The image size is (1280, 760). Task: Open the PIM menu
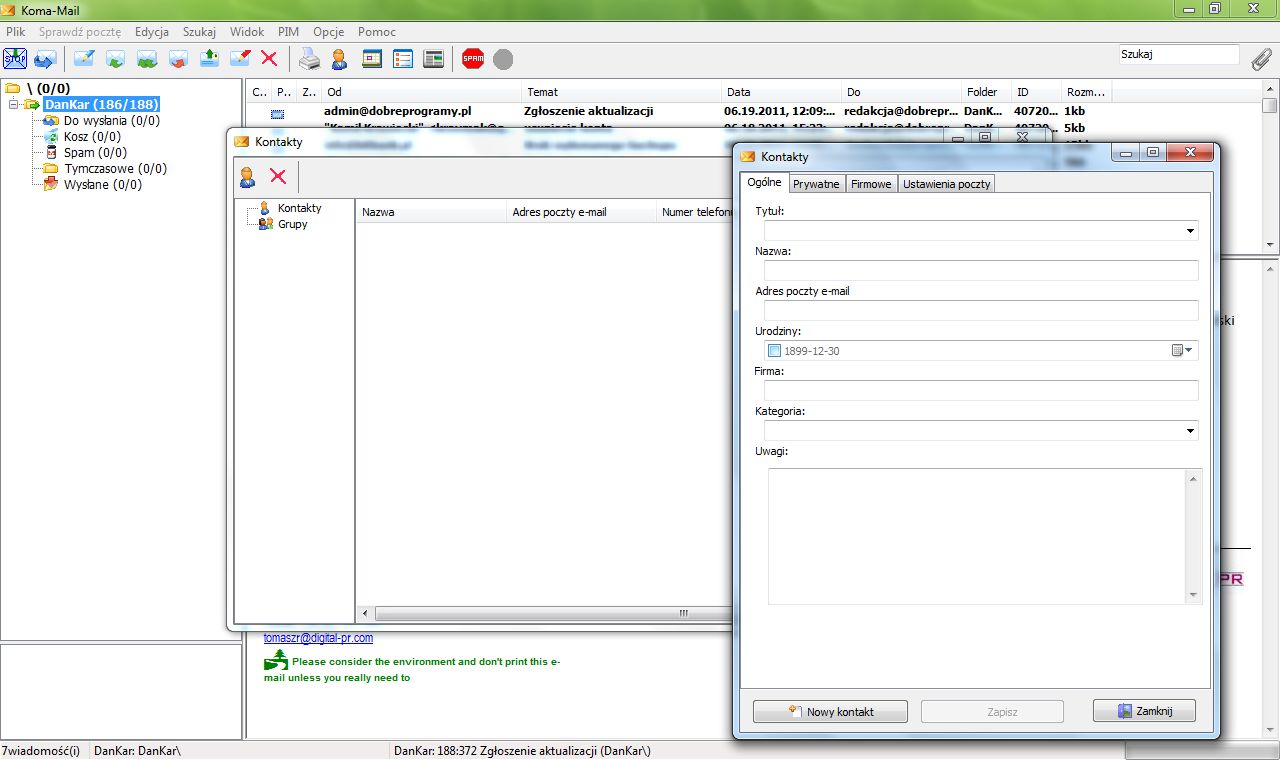coord(288,32)
